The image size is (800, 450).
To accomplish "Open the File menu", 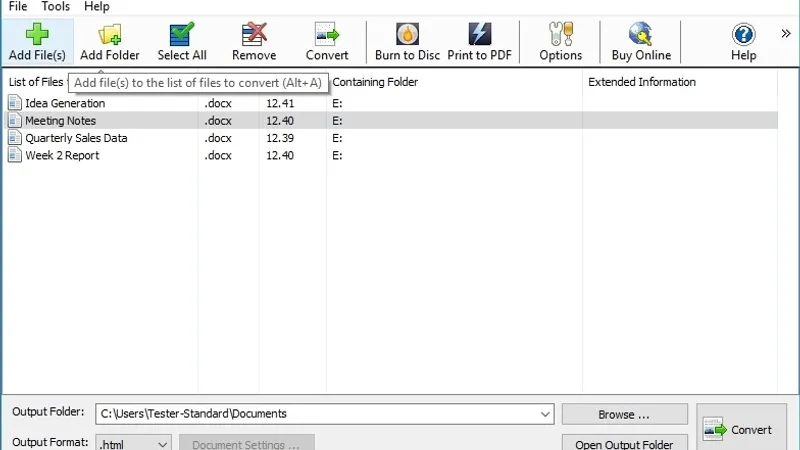I will click(x=18, y=6).
